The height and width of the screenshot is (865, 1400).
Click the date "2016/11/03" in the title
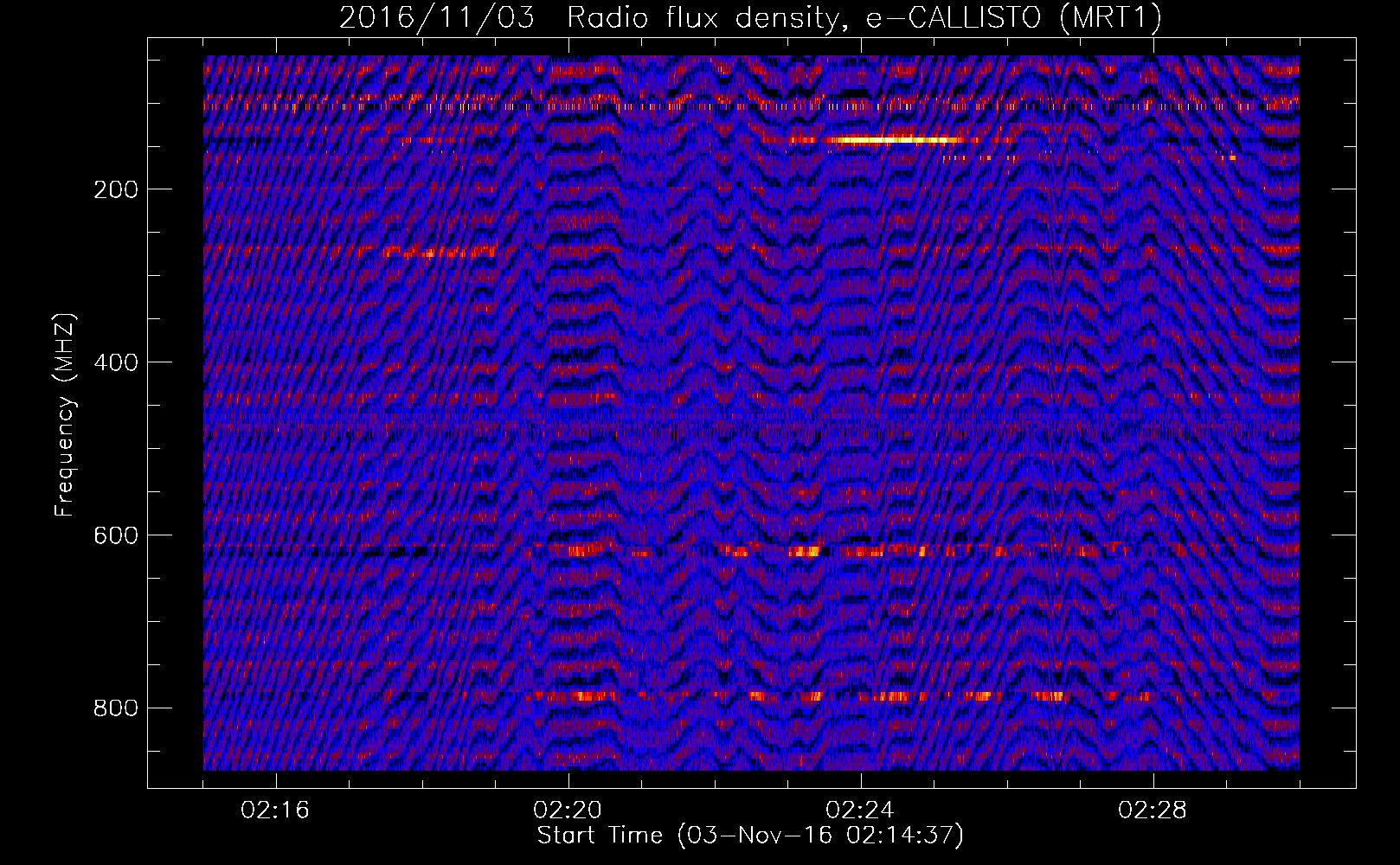[437, 17]
